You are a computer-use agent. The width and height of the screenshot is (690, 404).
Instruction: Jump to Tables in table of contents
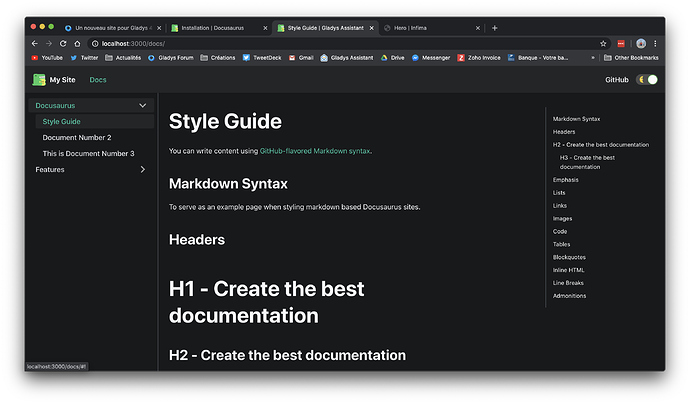click(561, 244)
